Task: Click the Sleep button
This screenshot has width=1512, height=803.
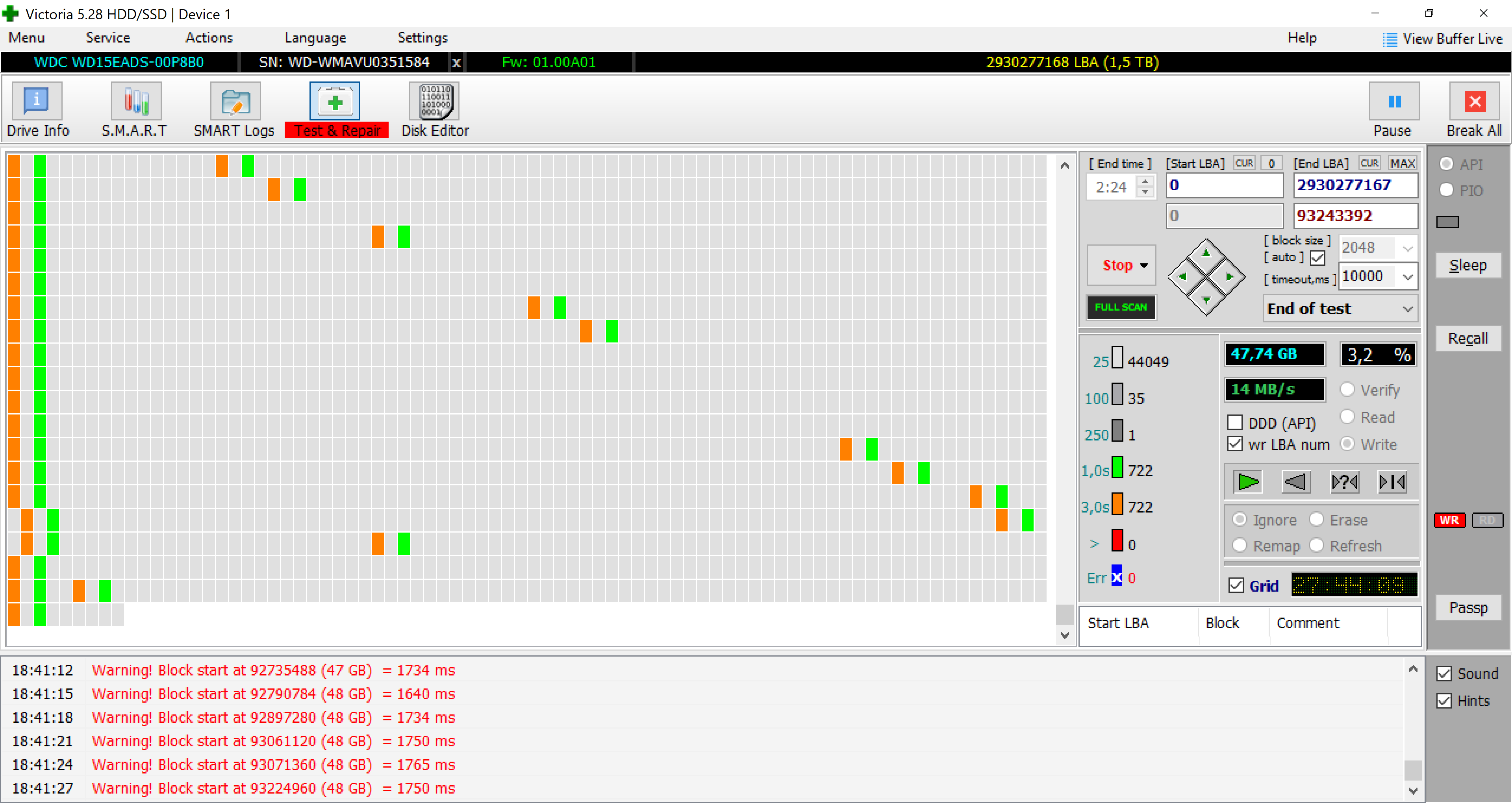Action: click(x=1468, y=265)
